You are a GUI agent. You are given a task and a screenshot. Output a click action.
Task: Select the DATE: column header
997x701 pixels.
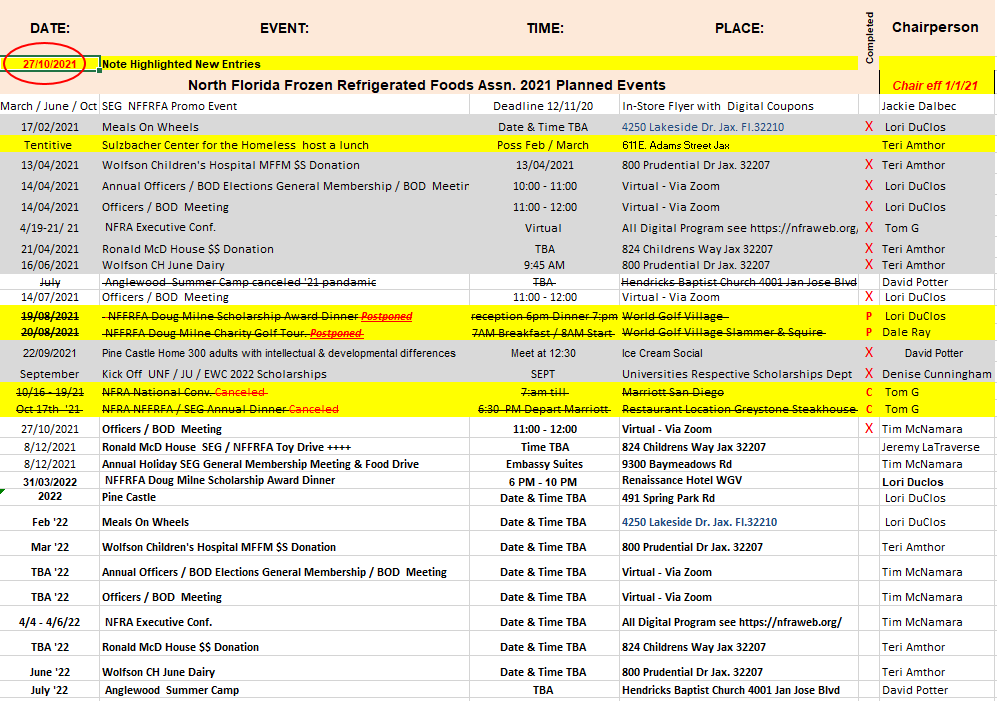click(50, 28)
